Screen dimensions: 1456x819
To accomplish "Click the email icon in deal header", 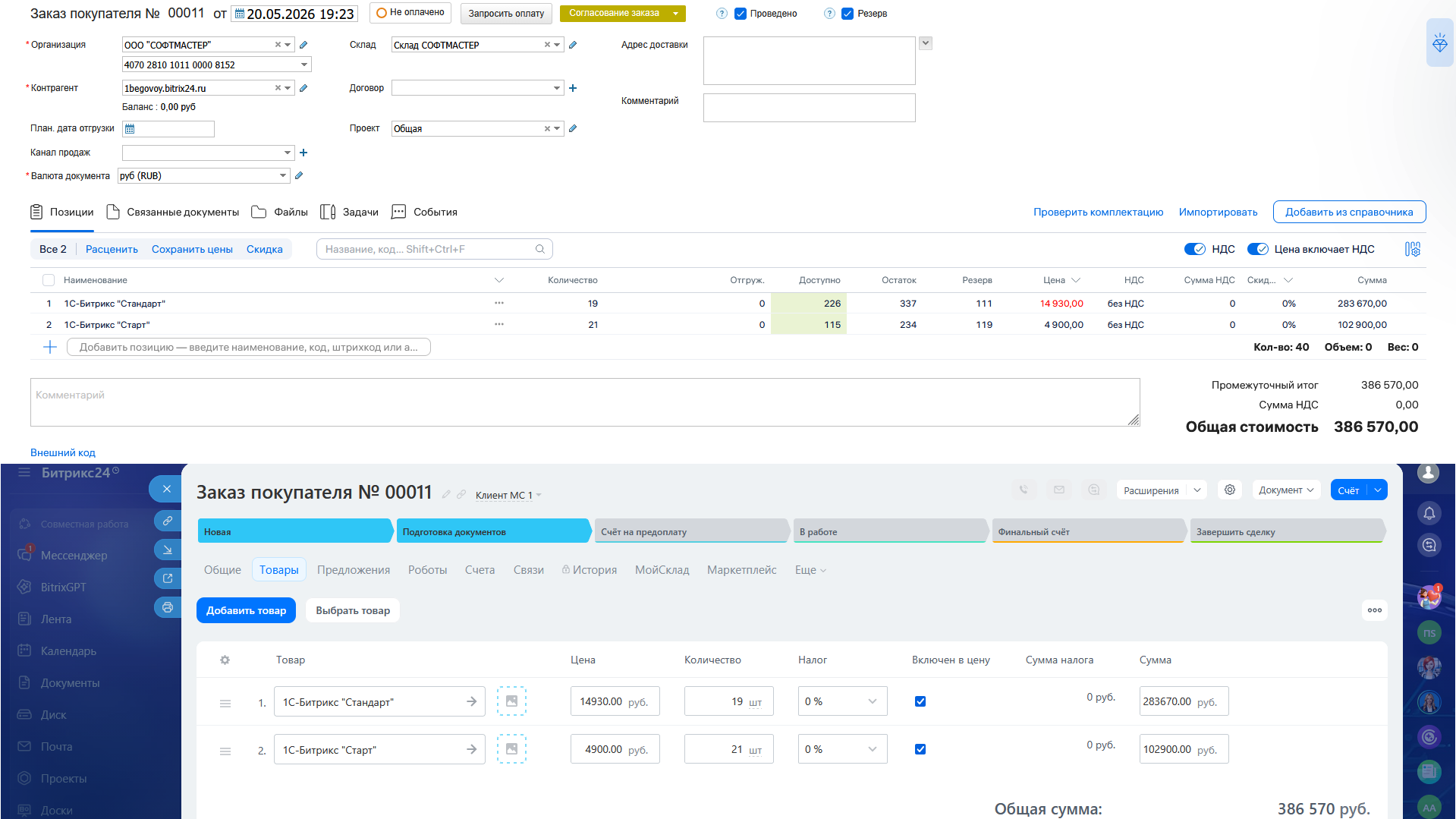I will coord(1059,490).
